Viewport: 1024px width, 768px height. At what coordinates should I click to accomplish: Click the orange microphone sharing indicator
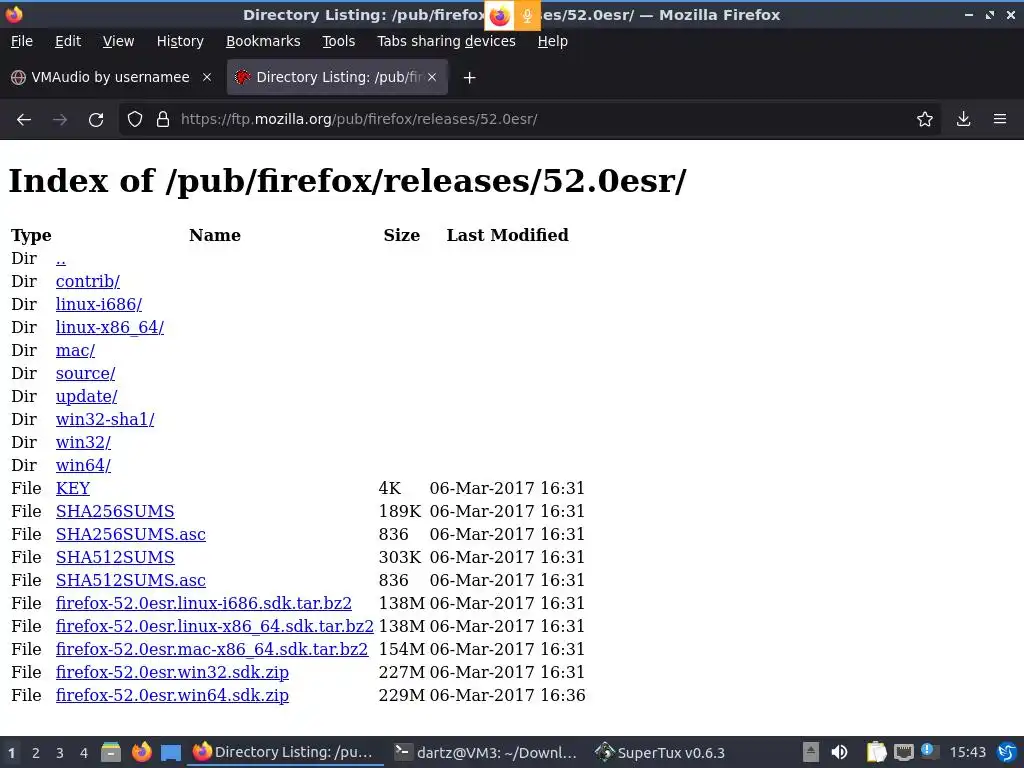(527, 16)
